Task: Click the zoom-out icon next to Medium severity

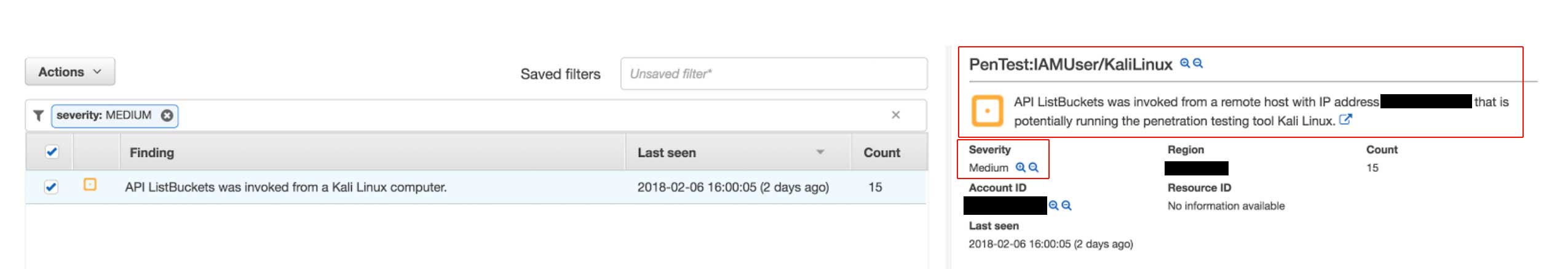Action: [1034, 167]
